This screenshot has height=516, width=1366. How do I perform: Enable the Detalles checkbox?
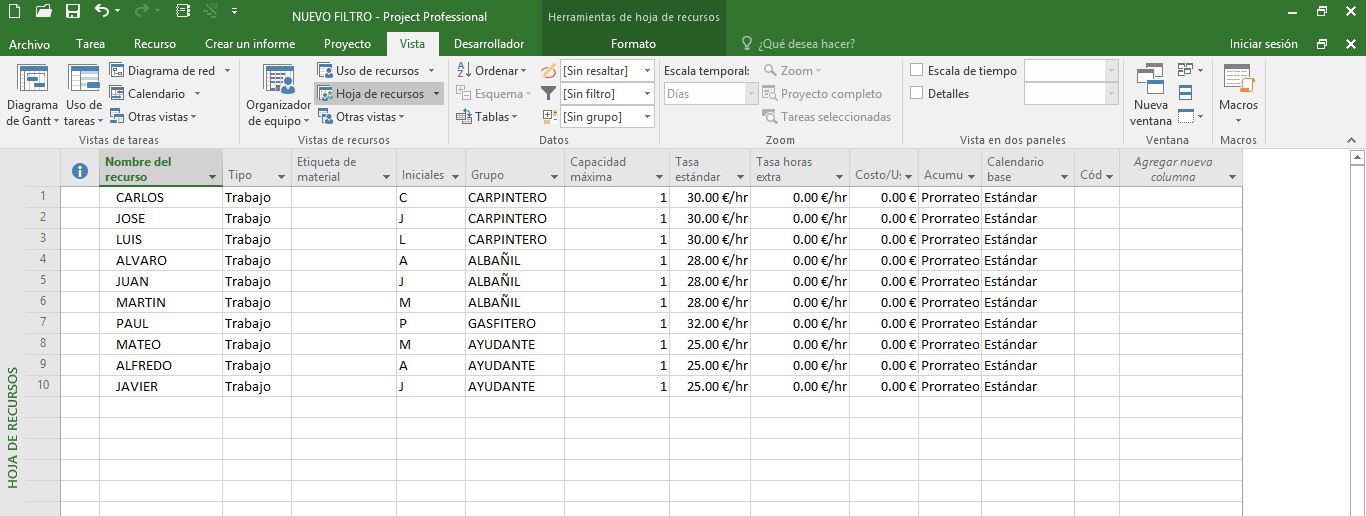tap(916, 93)
